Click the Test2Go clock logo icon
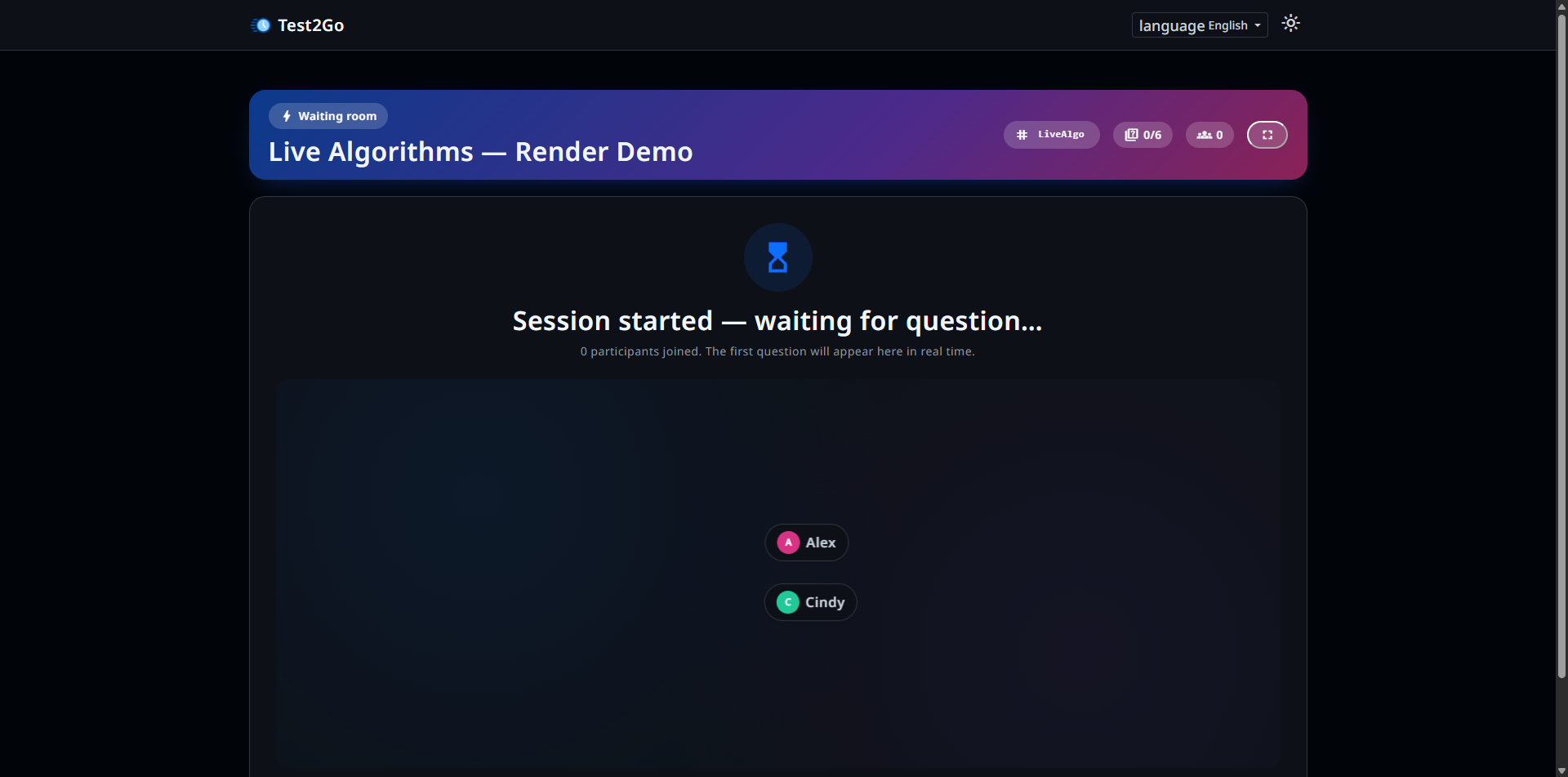Image resolution: width=1568 pixels, height=777 pixels. (x=261, y=25)
